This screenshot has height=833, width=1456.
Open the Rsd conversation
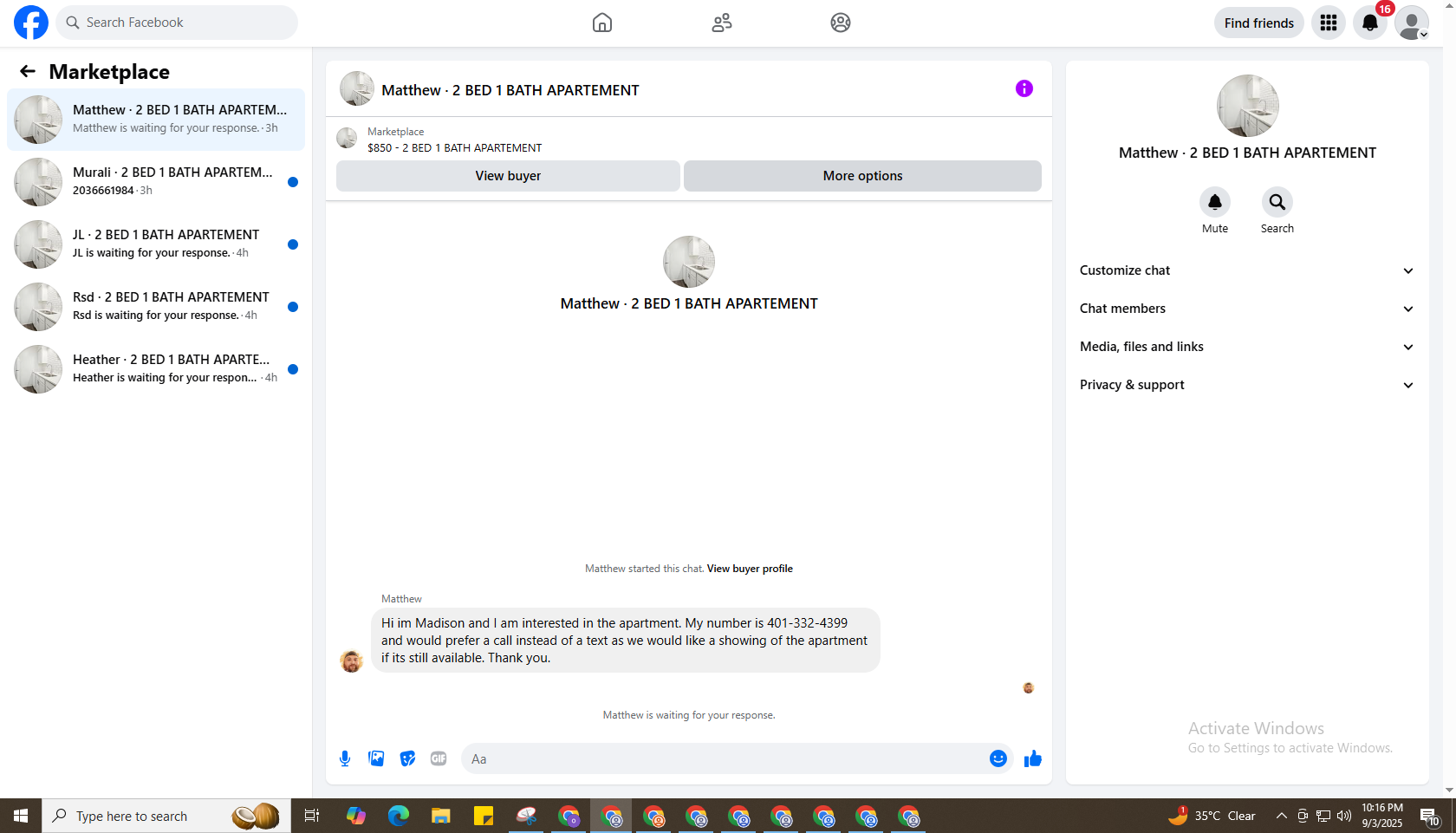click(x=156, y=307)
